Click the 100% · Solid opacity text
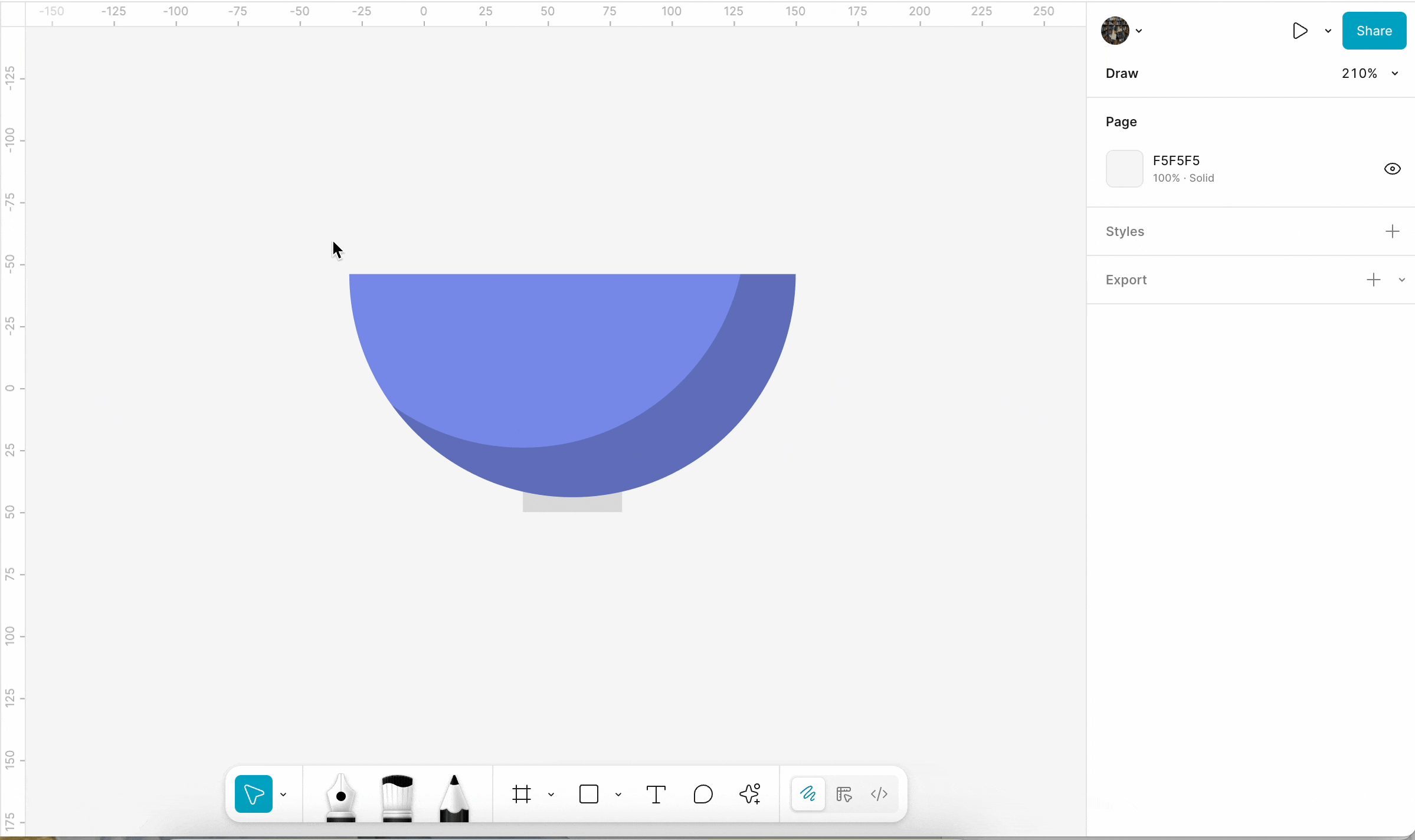Viewport: 1415px width, 840px height. [x=1184, y=178]
